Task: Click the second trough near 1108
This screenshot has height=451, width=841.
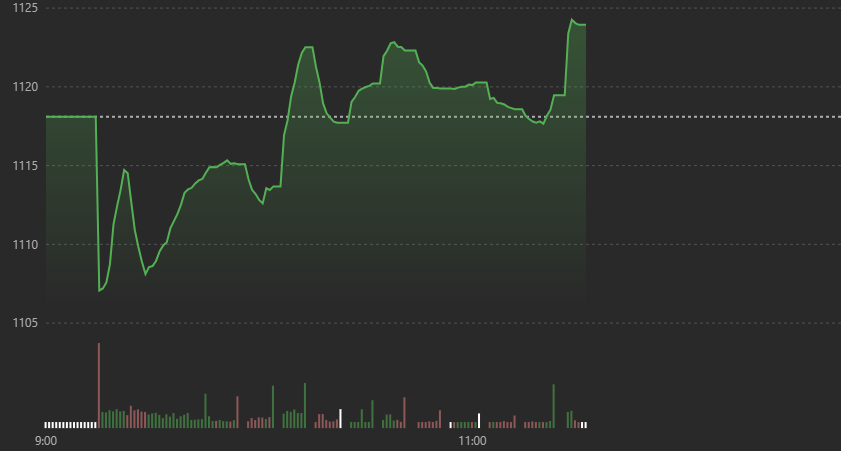Action: 146,273
